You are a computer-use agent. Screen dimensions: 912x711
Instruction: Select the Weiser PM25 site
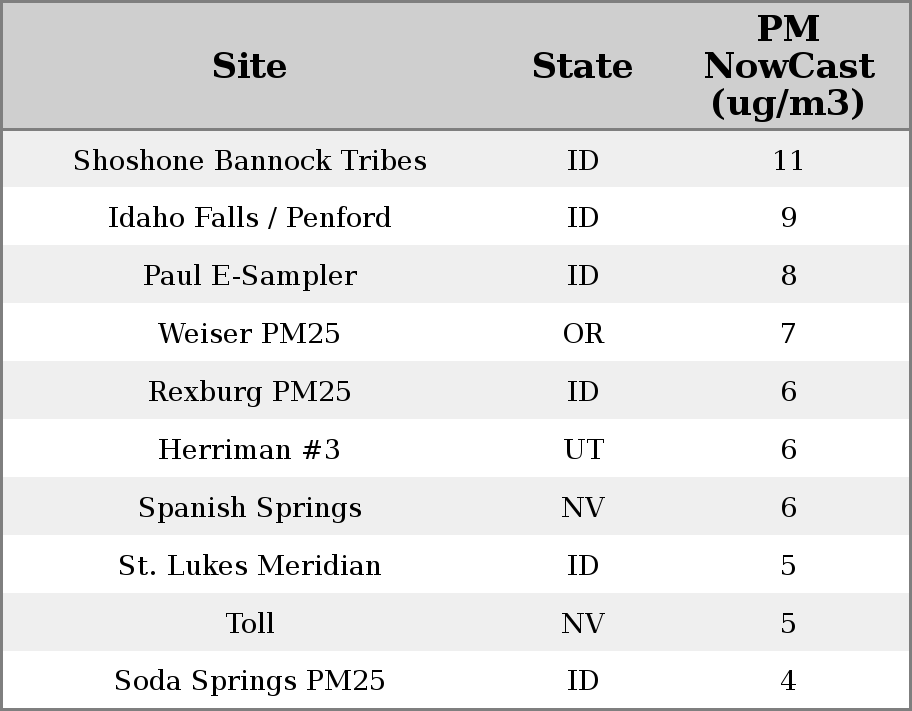pos(249,334)
